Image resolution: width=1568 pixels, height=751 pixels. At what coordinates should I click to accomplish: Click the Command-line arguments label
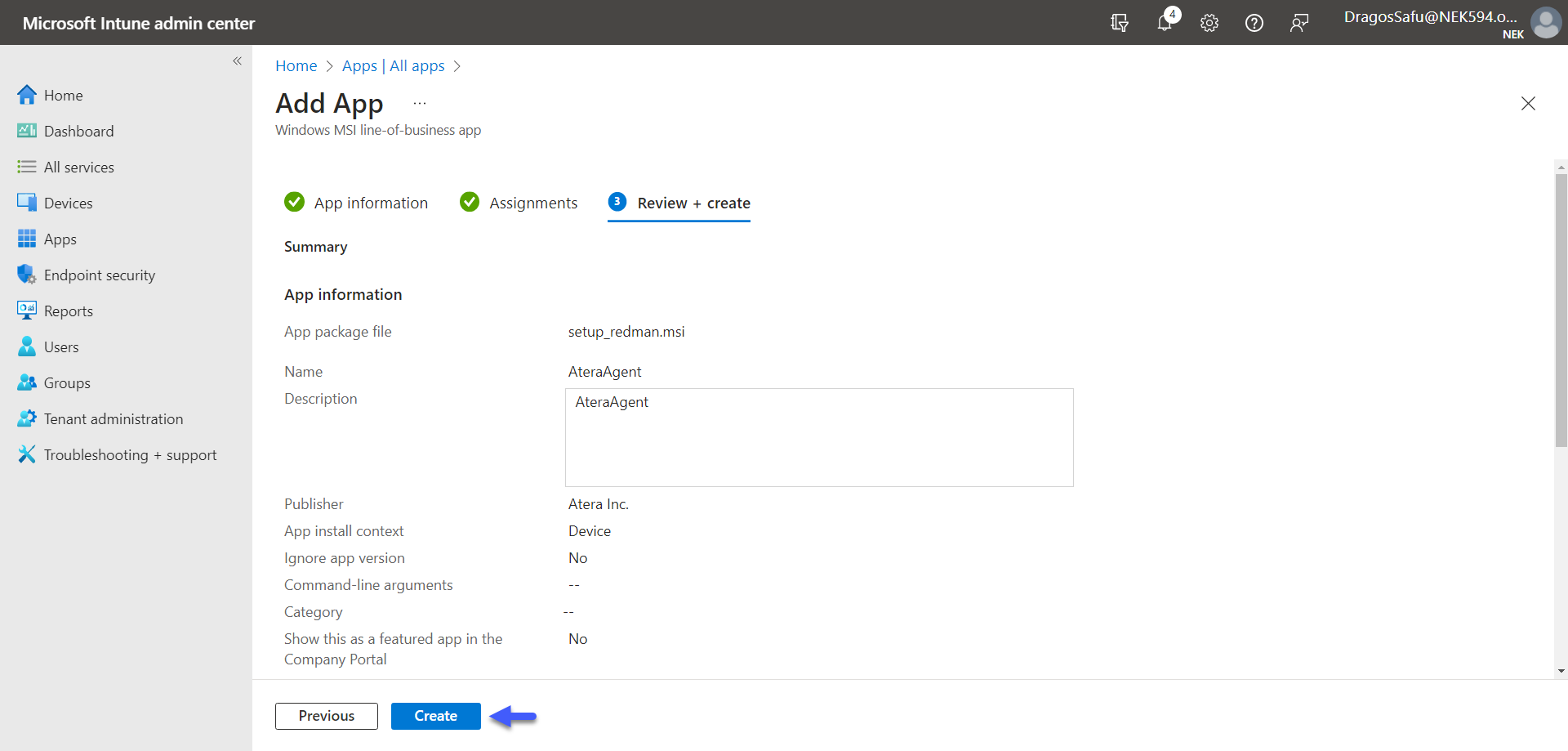pyautogui.click(x=368, y=585)
